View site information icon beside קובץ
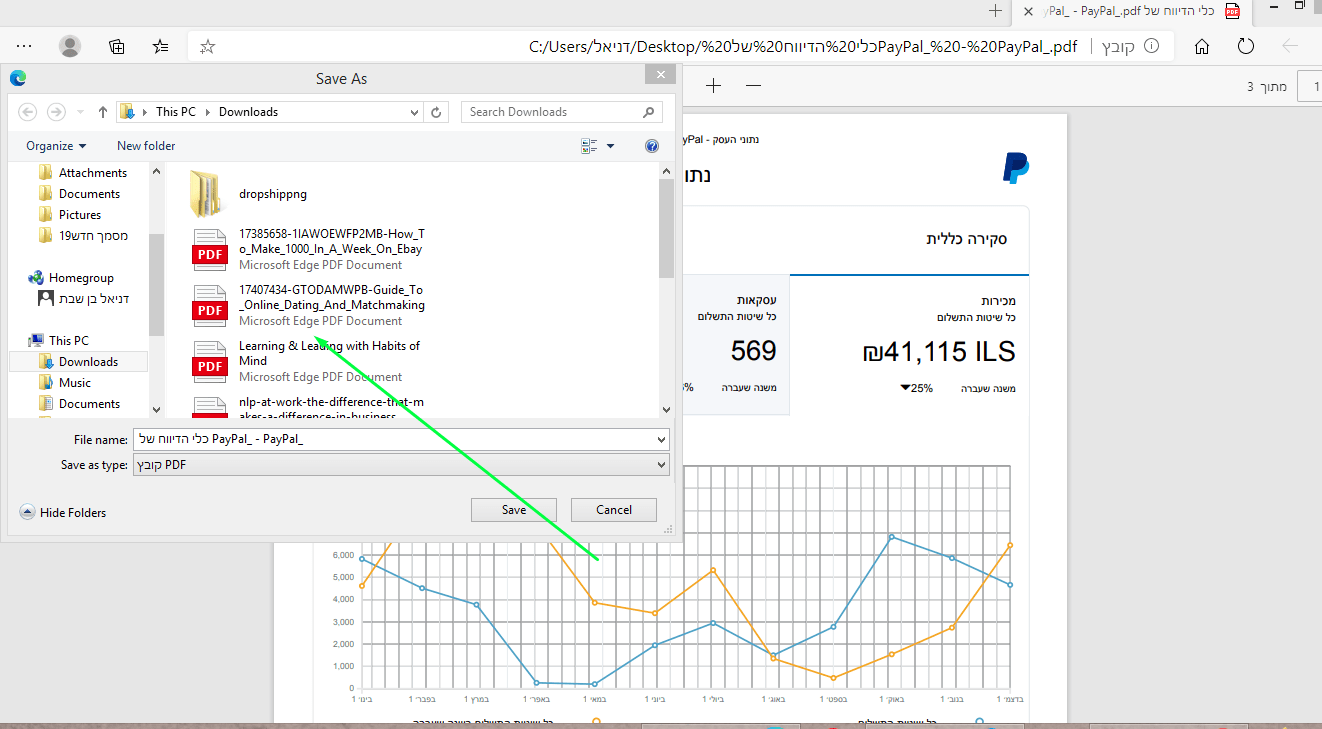The height and width of the screenshot is (729, 1322). (1151, 46)
